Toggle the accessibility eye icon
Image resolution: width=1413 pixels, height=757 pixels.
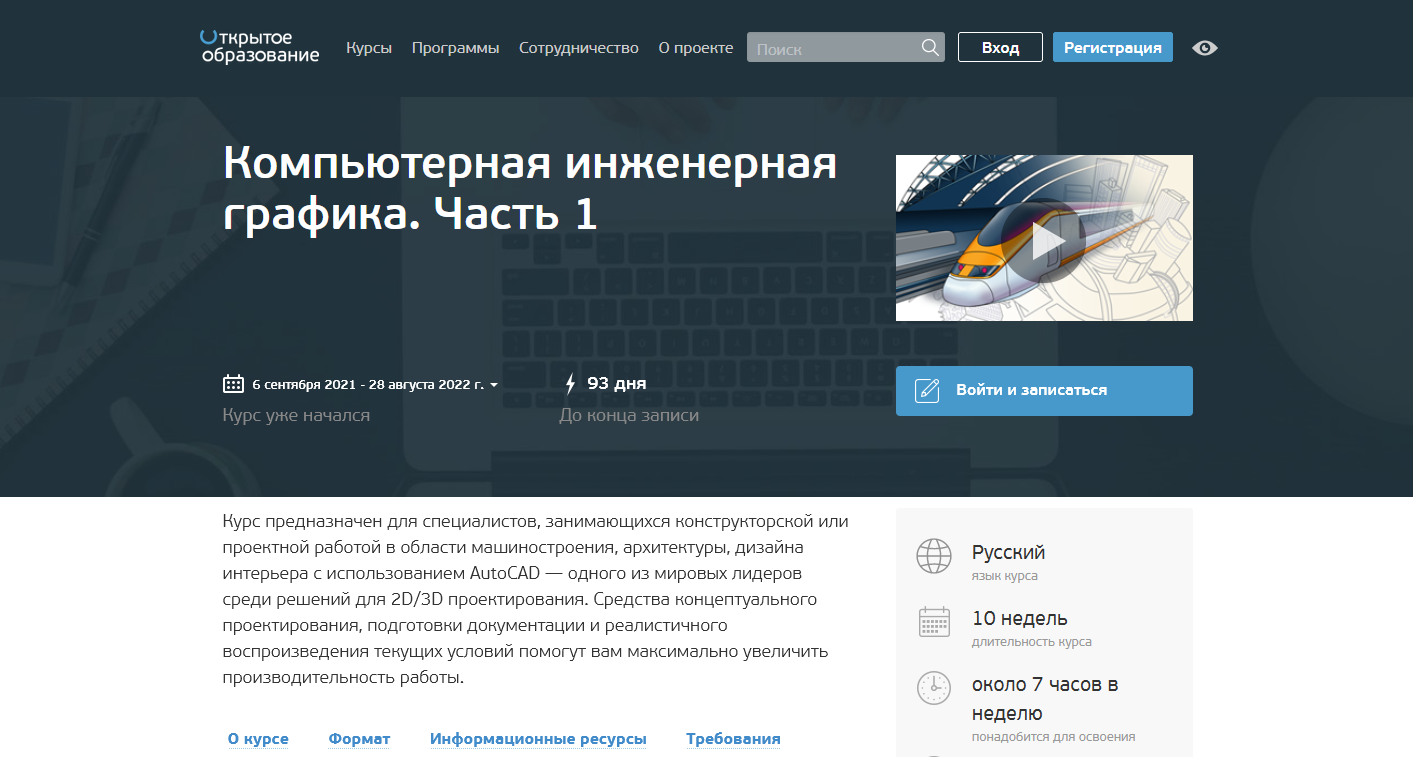pyautogui.click(x=1204, y=47)
